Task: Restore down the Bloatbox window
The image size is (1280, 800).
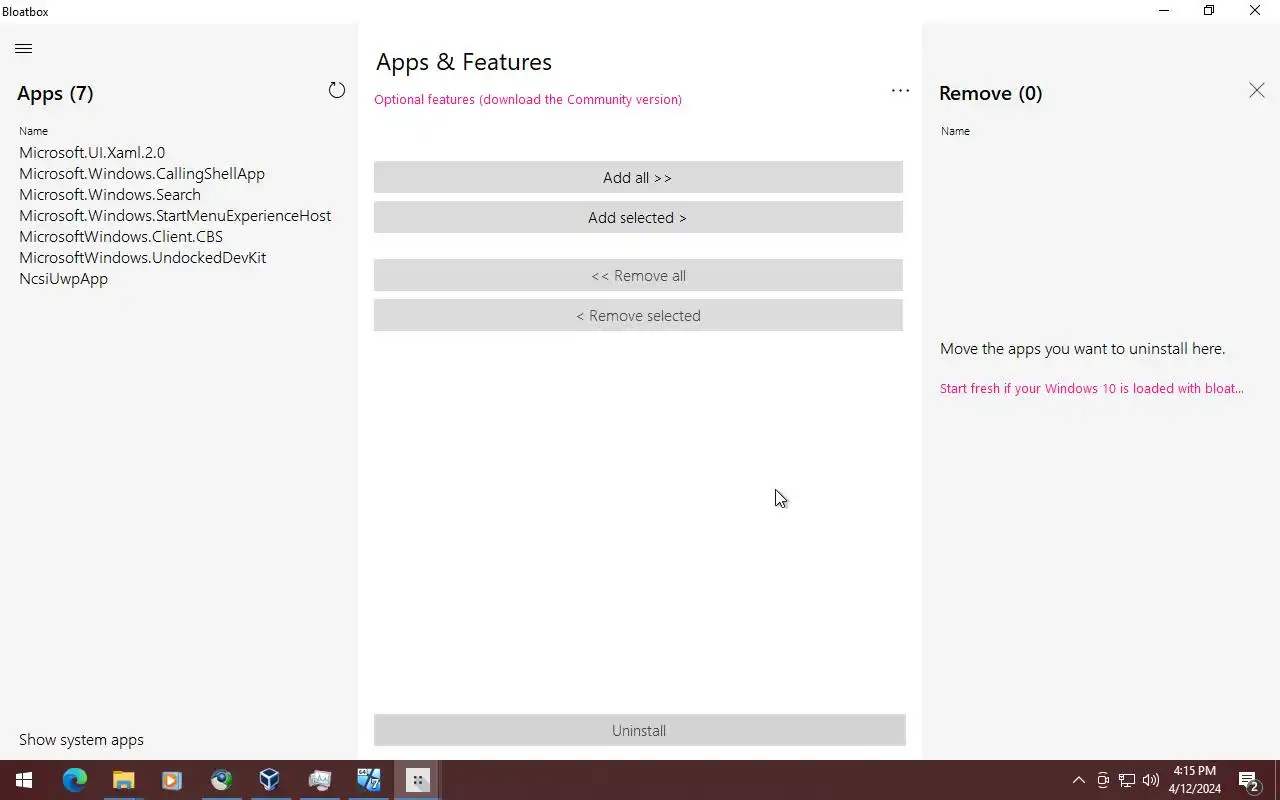Action: click(1209, 11)
